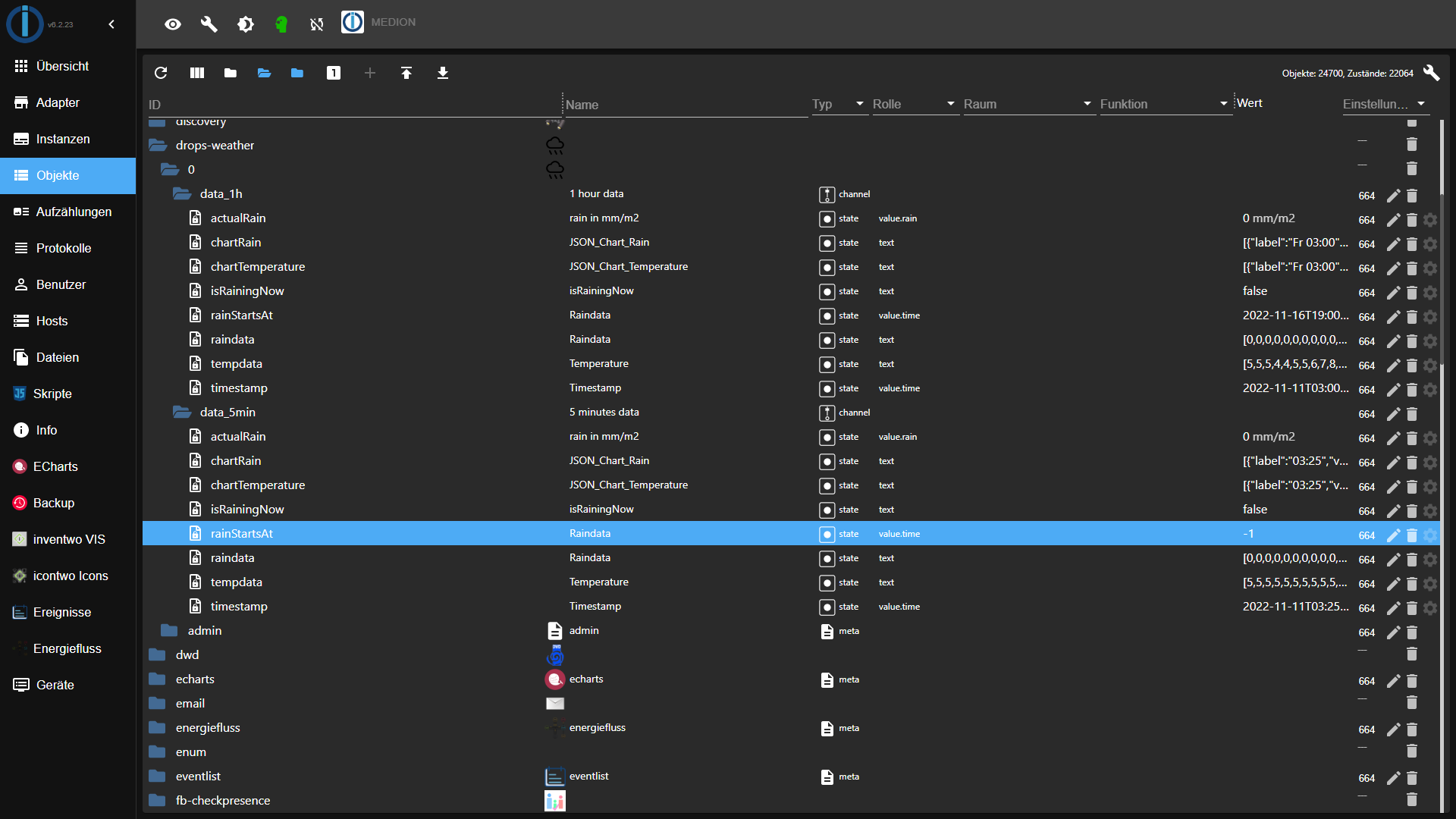Switch theme with the brightness icon
Screen dimensions: 1456x819
tap(245, 24)
